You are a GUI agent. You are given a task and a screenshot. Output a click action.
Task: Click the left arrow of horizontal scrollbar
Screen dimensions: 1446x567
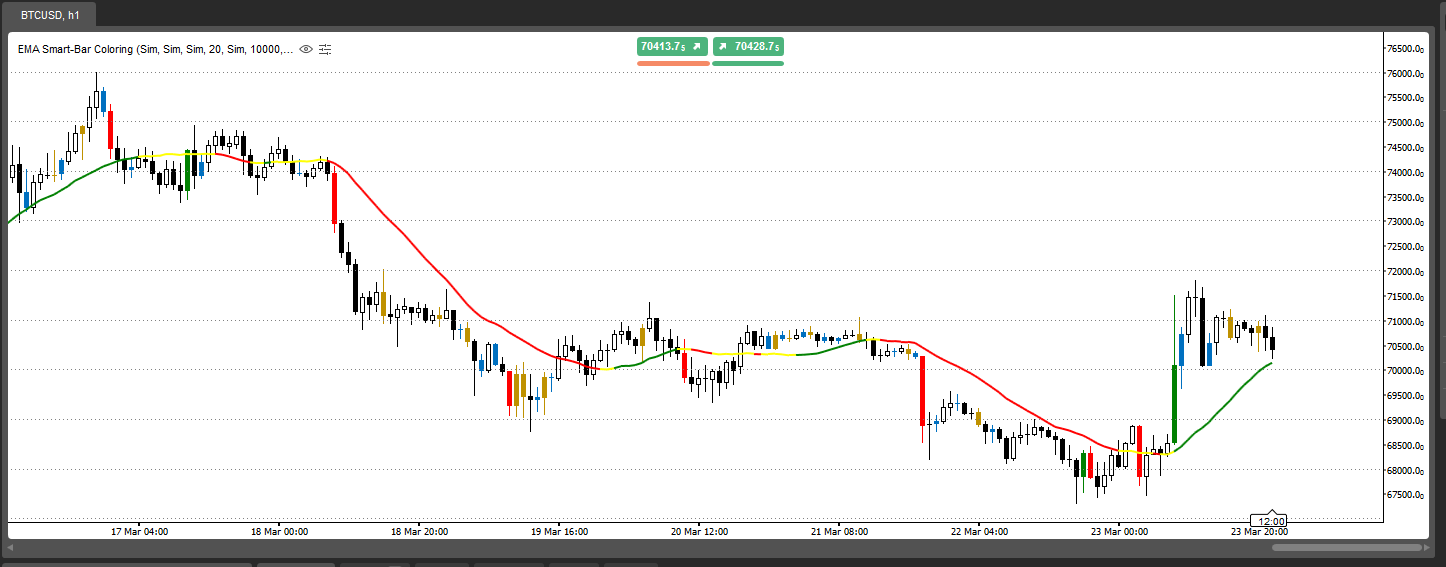(12, 548)
